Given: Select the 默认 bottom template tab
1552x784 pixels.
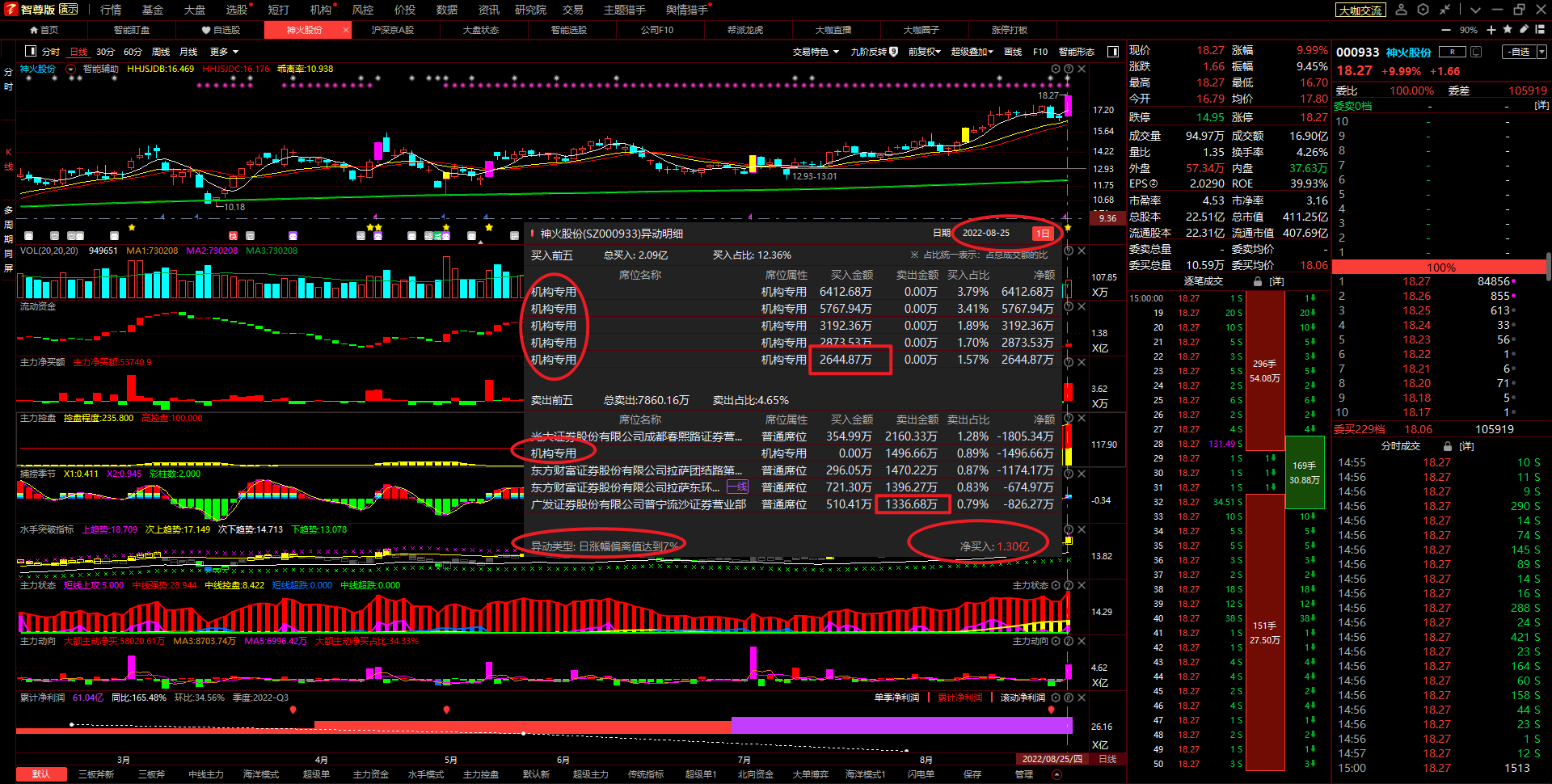Looking at the screenshot, I should pyautogui.click(x=41, y=774).
